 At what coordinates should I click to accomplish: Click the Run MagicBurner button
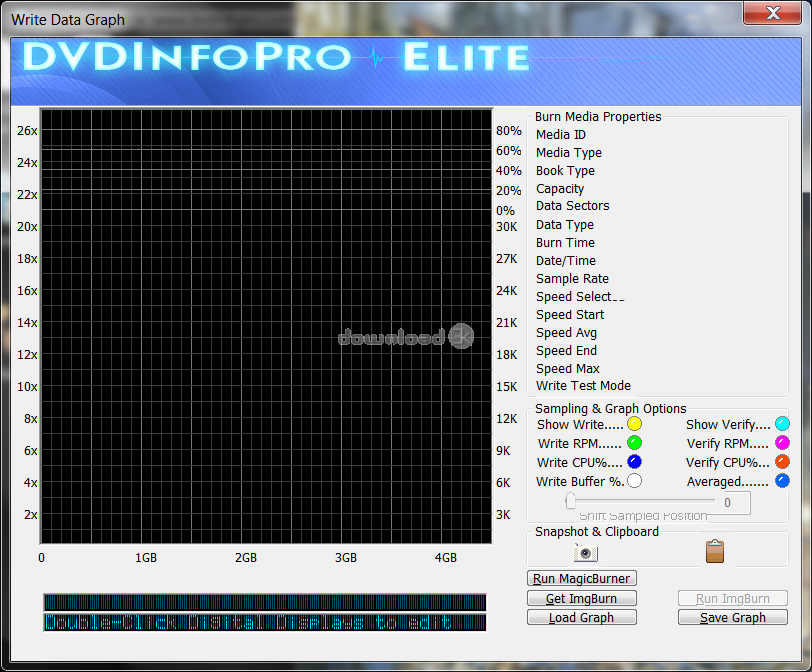(x=582, y=578)
